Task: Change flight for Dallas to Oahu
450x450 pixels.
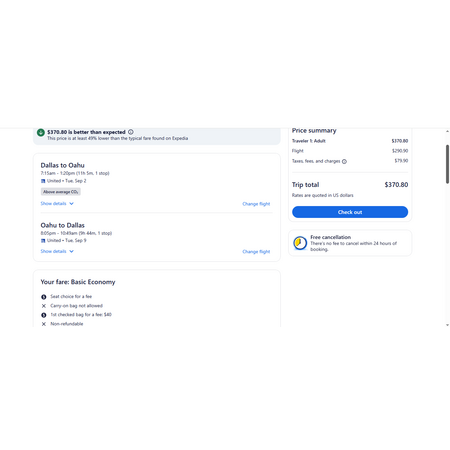Action: (256, 204)
